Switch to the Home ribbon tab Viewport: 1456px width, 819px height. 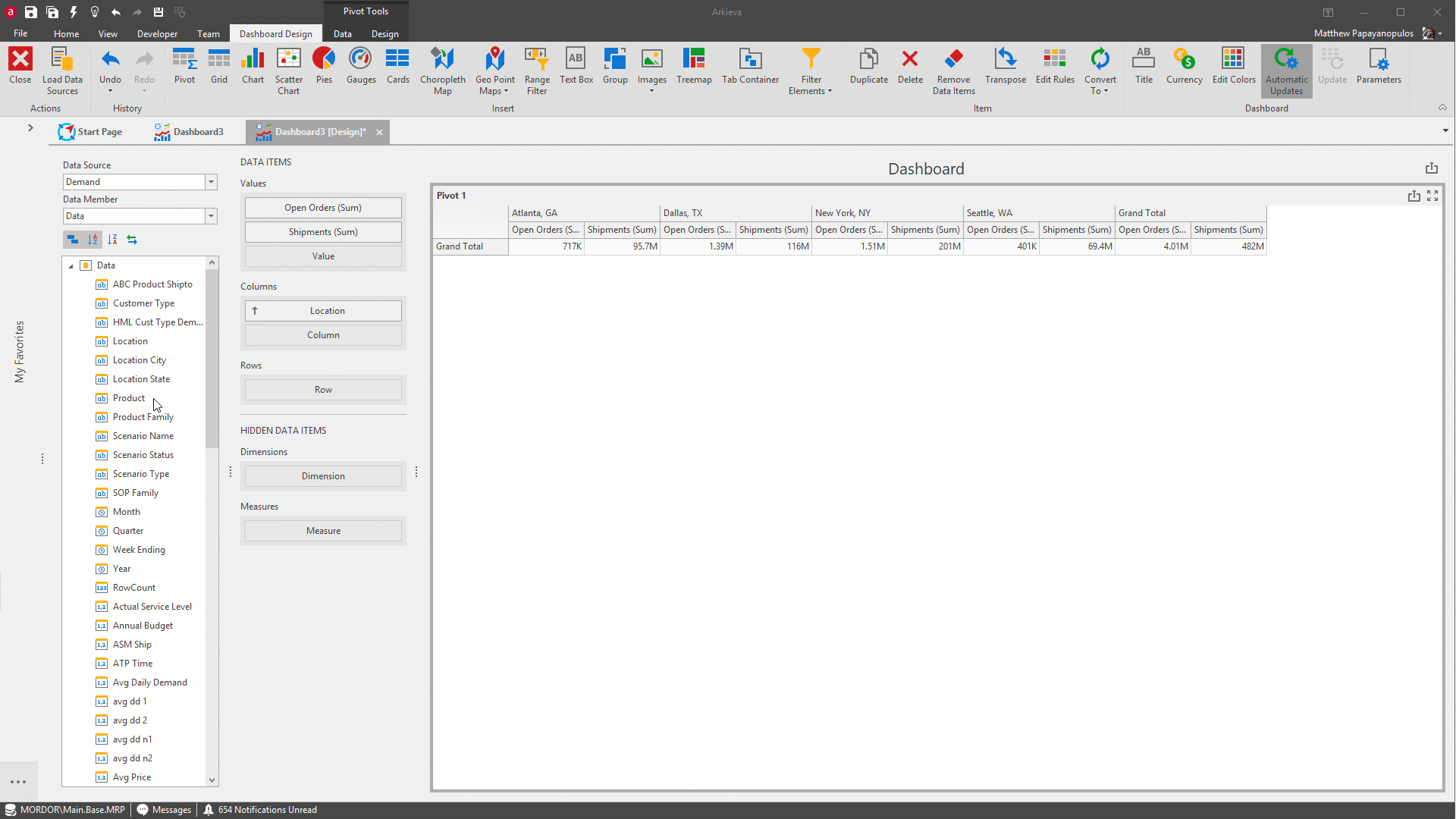[x=66, y=33]
